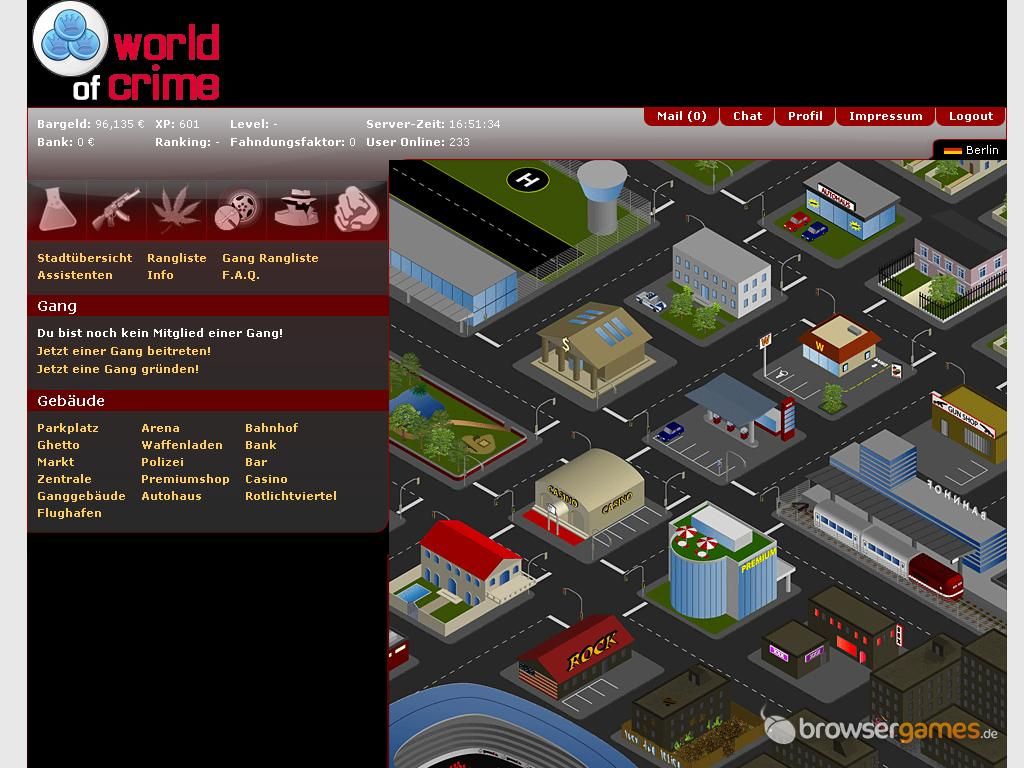Click 'Jetzt eine Gang gründen!'
The width and height of the screenshot is (1024, 768).
pyautogui.click(x=118, y=369)
